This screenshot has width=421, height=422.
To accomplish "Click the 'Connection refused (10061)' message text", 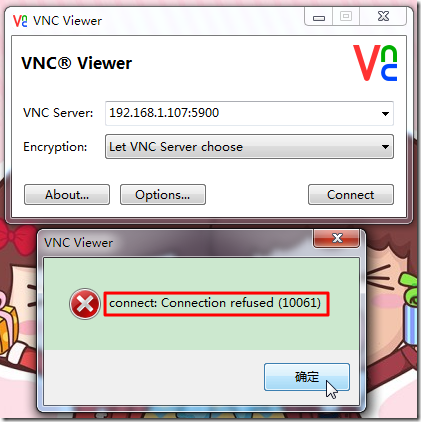I will [241, 303].
